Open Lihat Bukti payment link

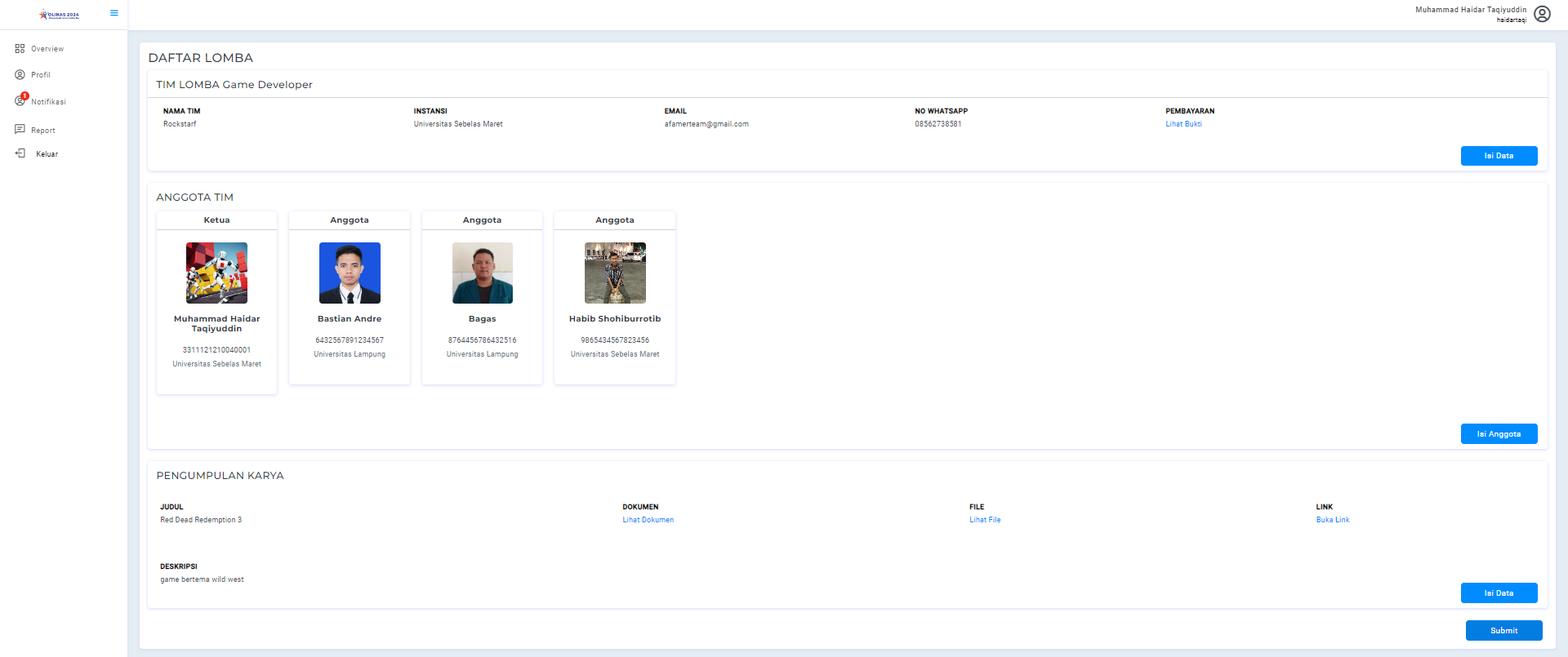pyautogui.click(x=1183, y=124)
